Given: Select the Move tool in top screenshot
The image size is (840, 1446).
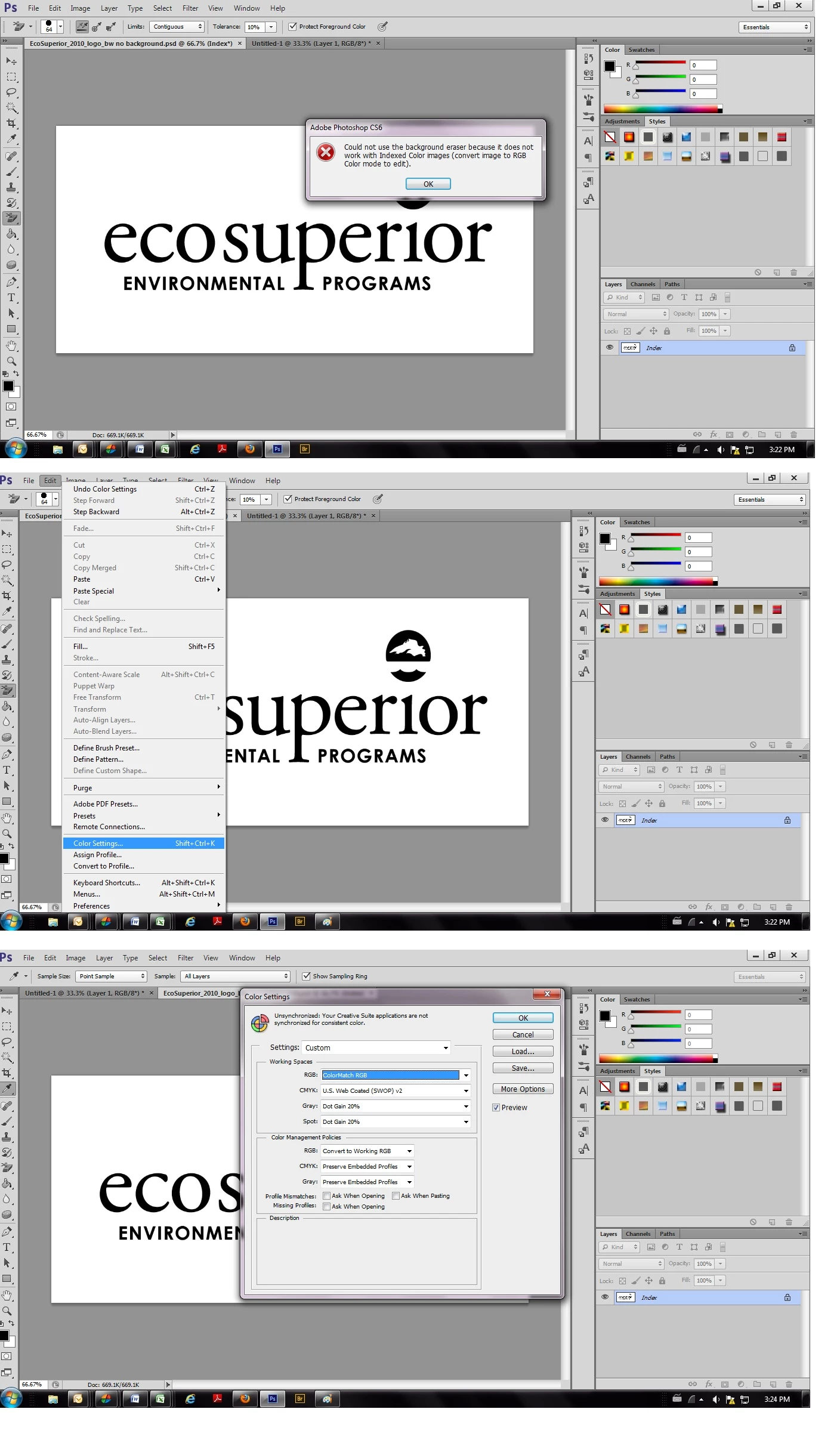Looking at the screenshot, I should 11,61.
